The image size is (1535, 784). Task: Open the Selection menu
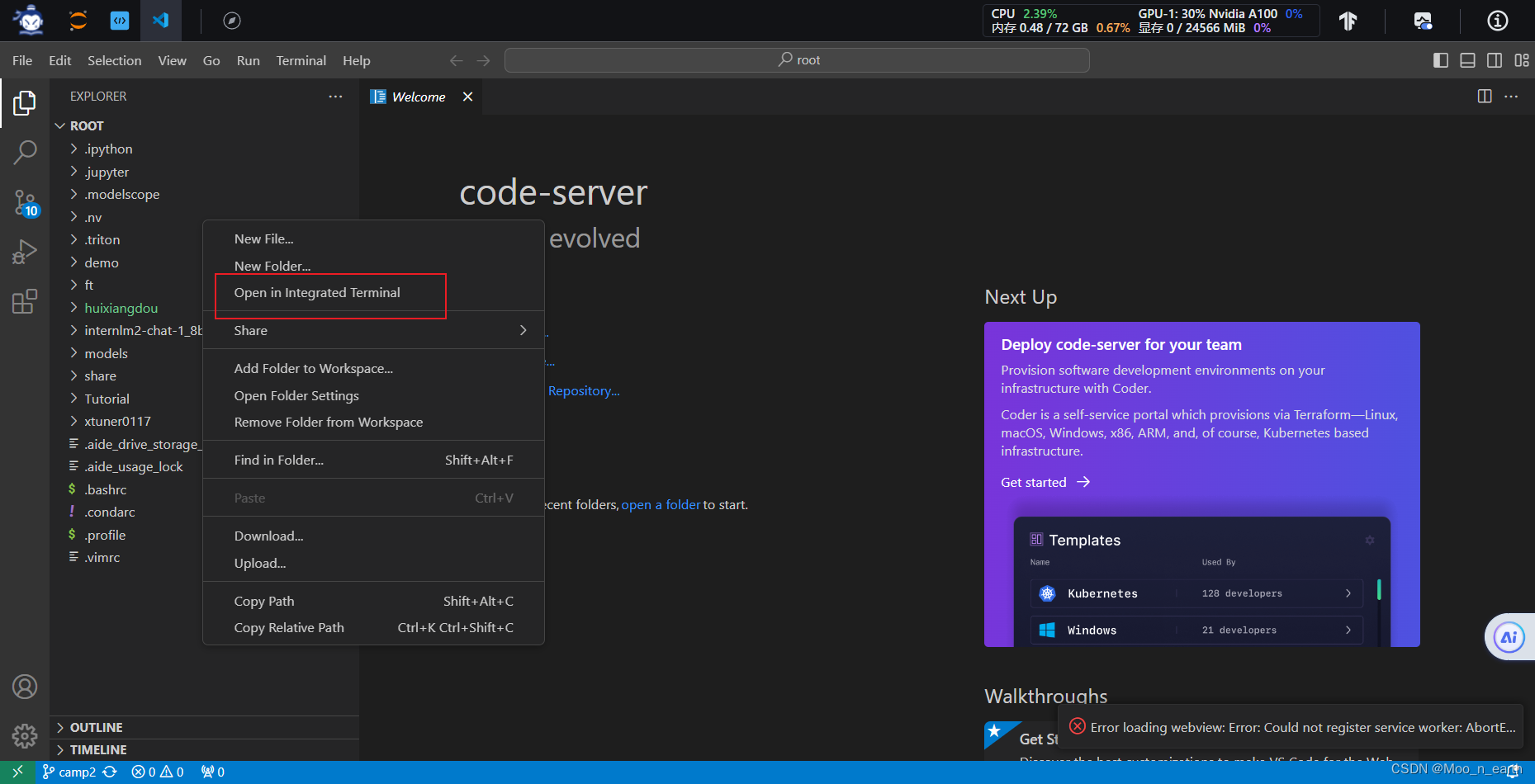click(x=114, y=60)
